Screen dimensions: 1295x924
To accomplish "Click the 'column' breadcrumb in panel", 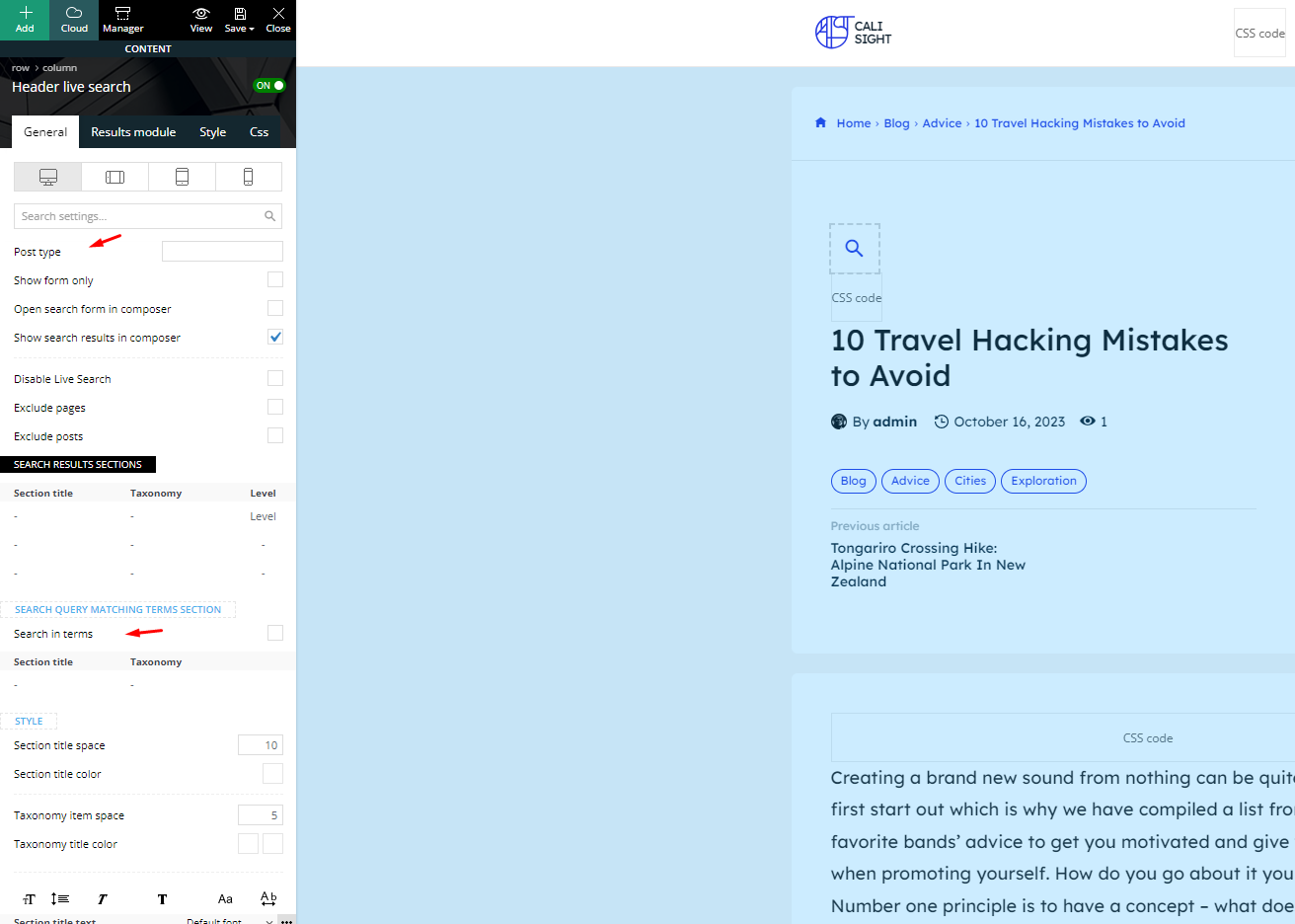I will coord(59,68).
